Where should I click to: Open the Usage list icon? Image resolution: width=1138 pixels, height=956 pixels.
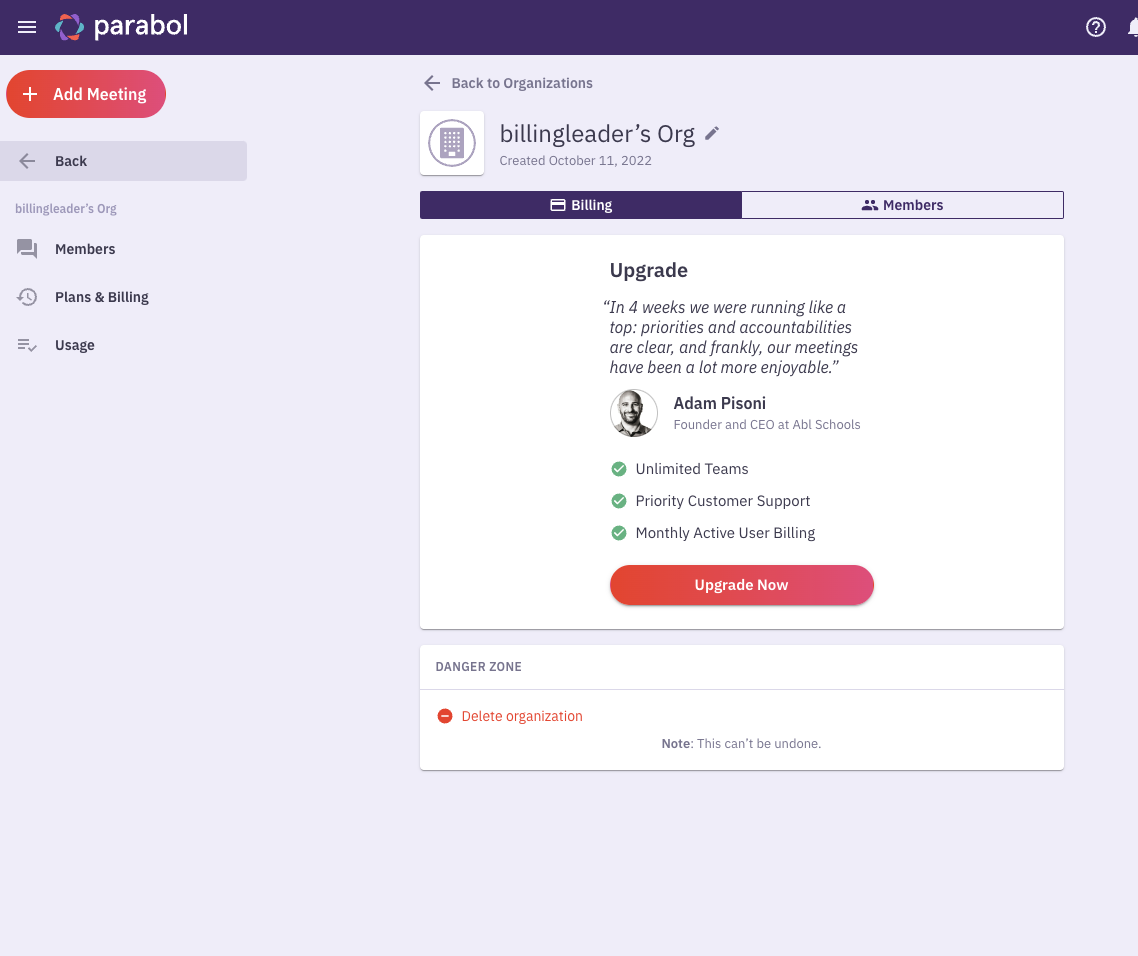27,344
